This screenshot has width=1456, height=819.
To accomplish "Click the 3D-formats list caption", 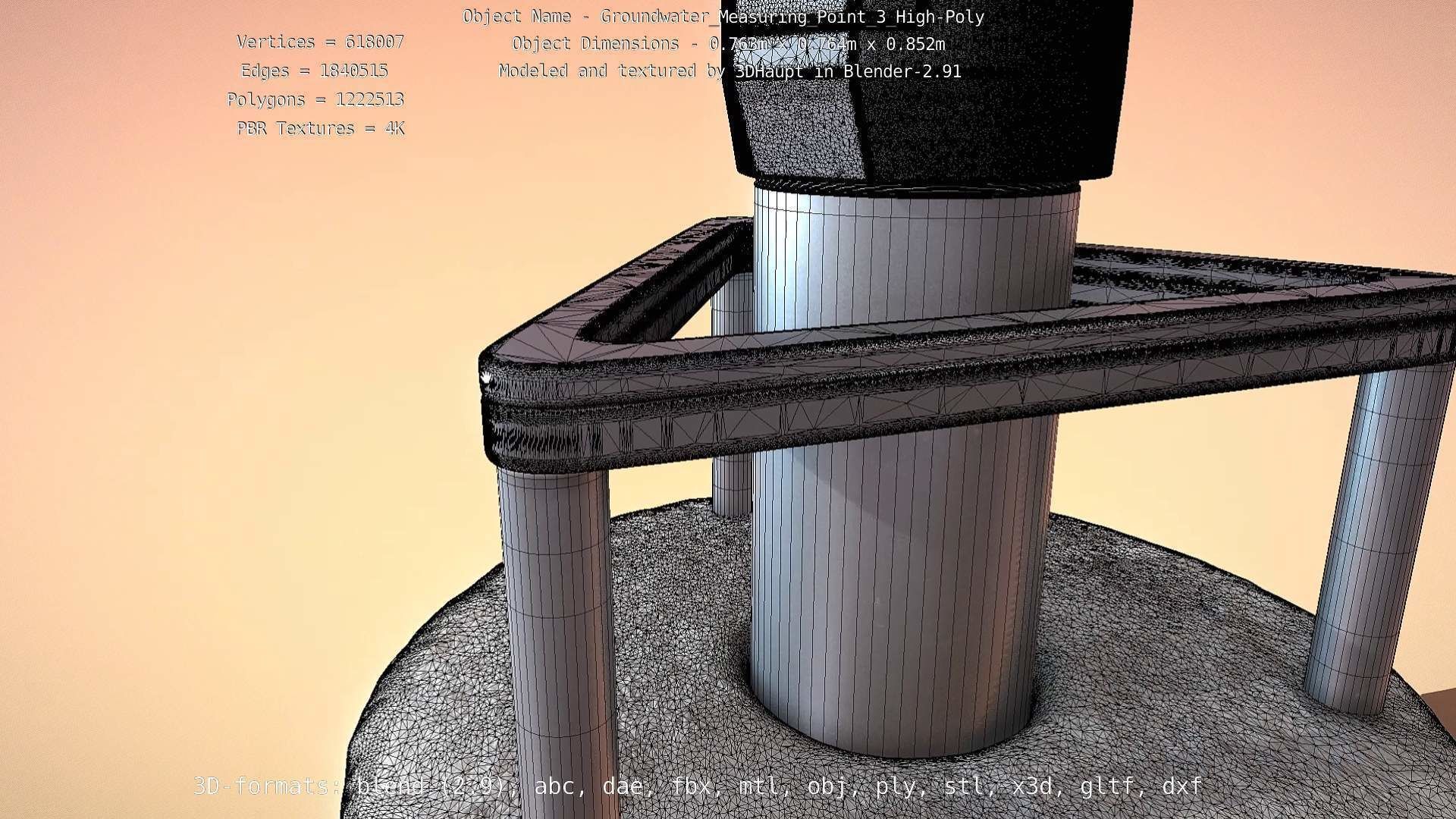I will (698, 786).
